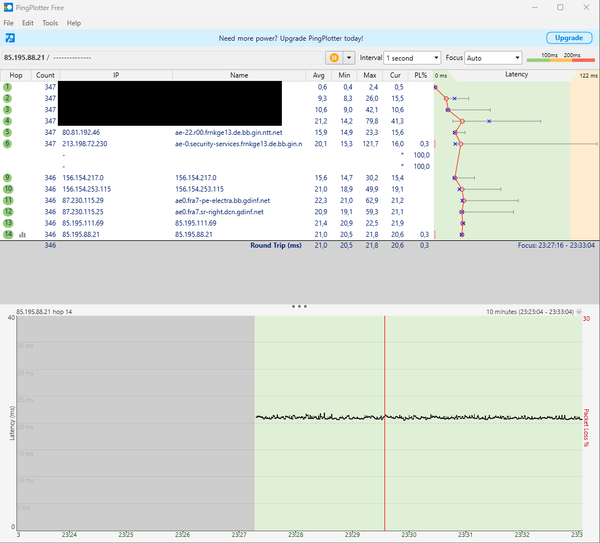Screen dimensions: 600x543
Task: Click the PL% column header
Action: point(421,75)
